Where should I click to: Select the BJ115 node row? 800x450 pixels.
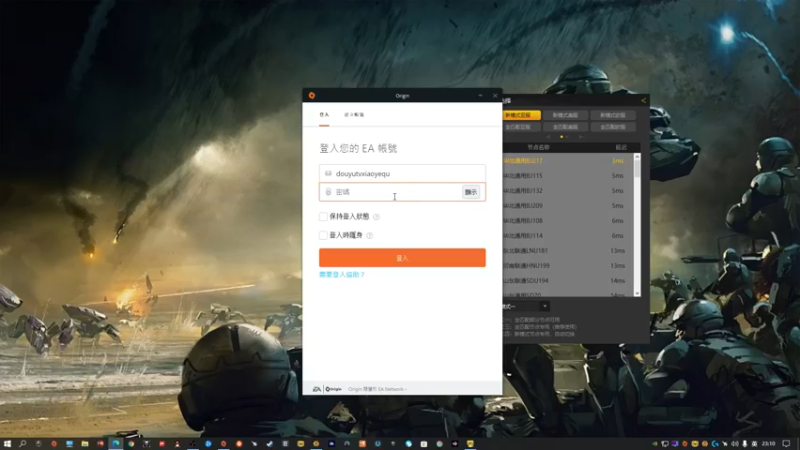coord(568,176)
